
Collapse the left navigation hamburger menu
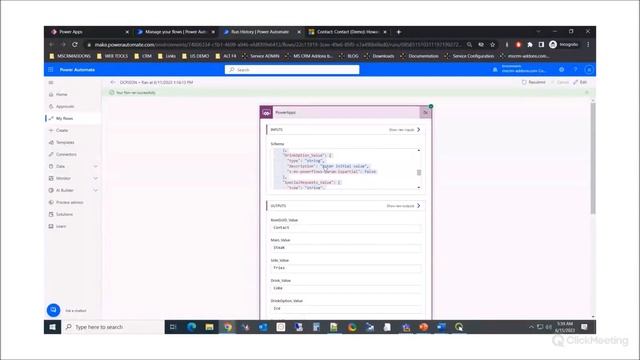(x=51, y=82)
